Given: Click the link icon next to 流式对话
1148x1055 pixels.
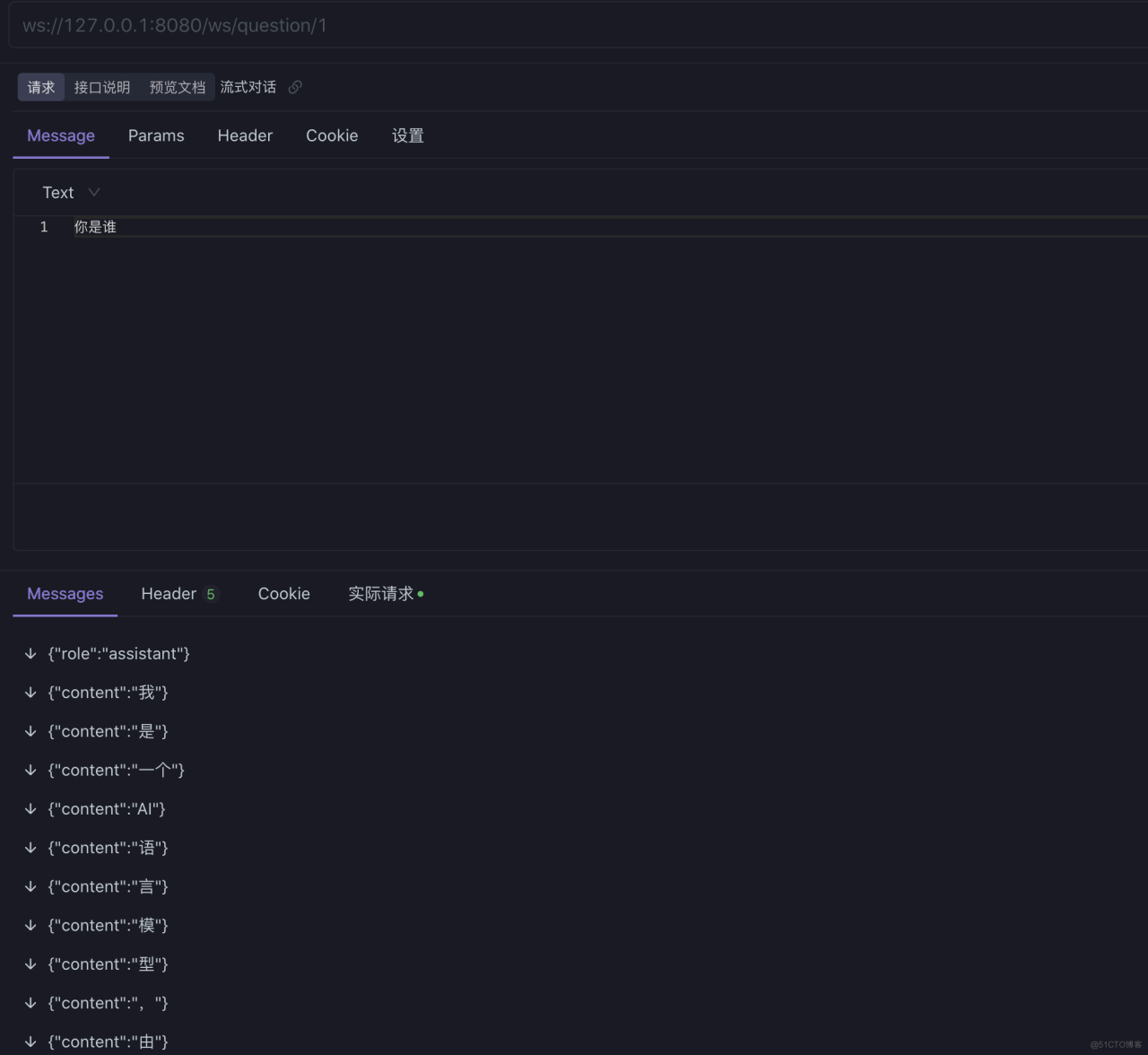Looking at the screenshot, I should tap(295, 87).
